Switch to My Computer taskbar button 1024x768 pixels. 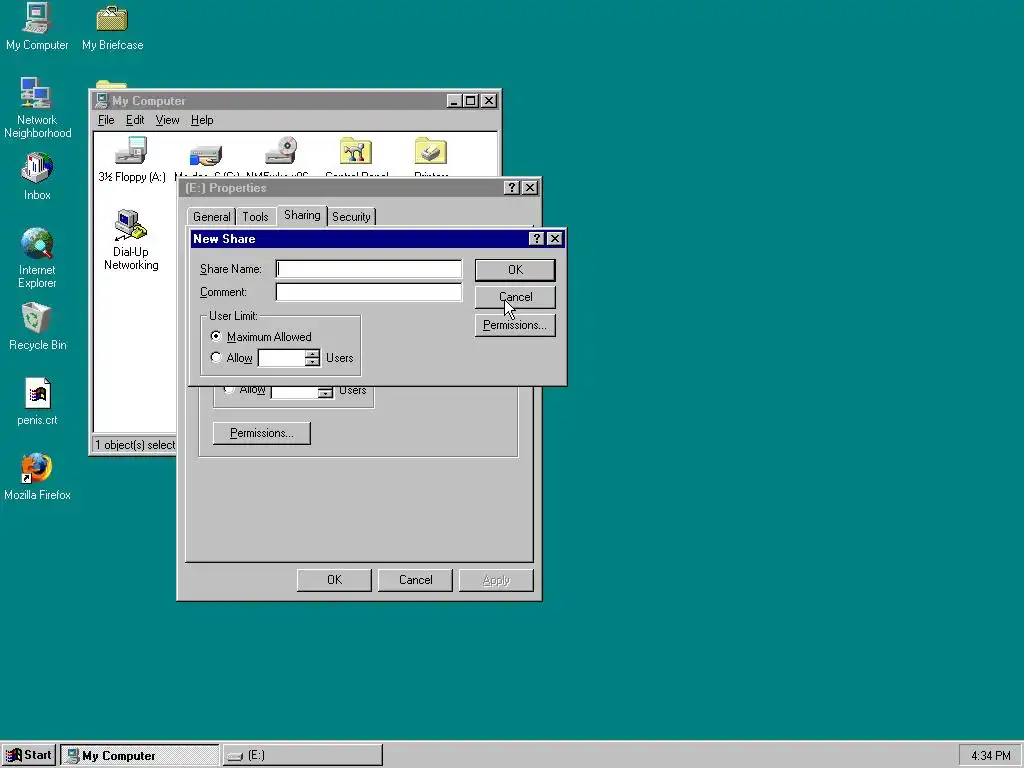pyautogui.click(x=140, y=756)
